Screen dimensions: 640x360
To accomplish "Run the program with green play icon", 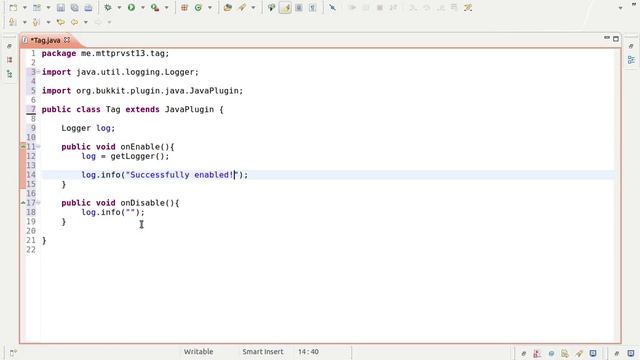I will (x=131, y=8).
